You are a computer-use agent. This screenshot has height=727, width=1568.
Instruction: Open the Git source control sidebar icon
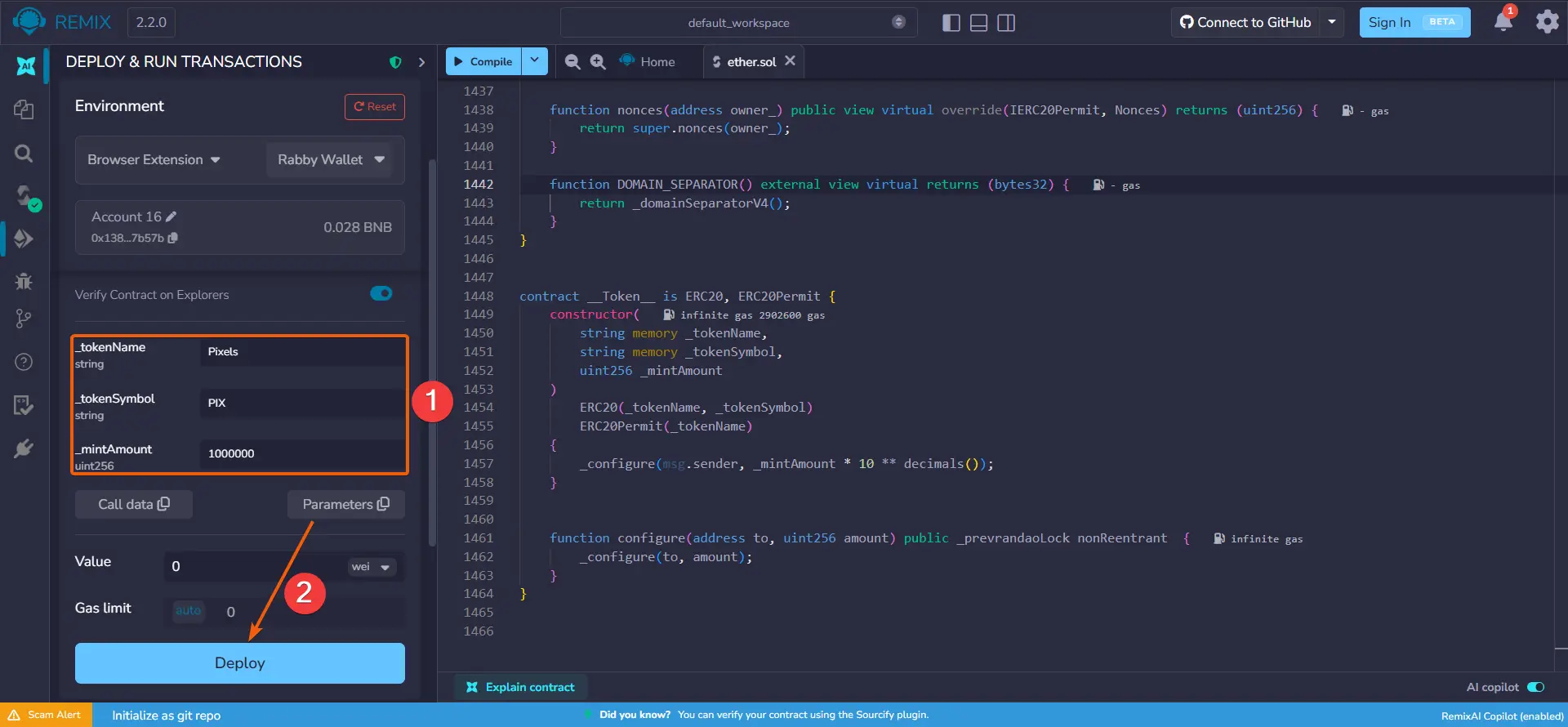pyautogui.click(x=24, y=319)
